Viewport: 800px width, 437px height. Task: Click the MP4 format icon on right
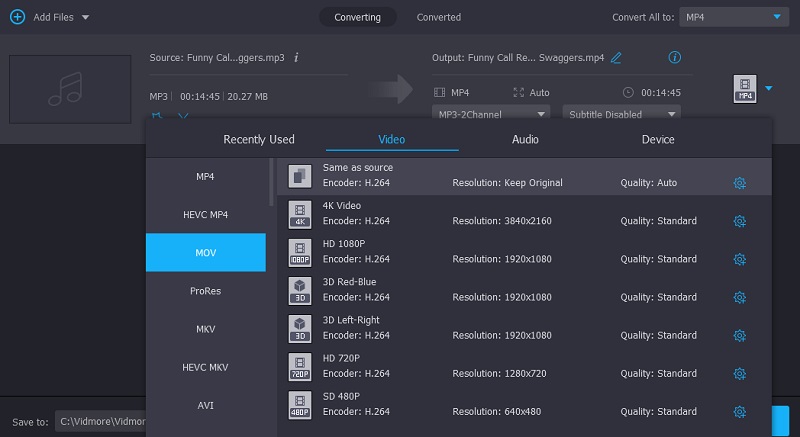click(x=744, y=89)
